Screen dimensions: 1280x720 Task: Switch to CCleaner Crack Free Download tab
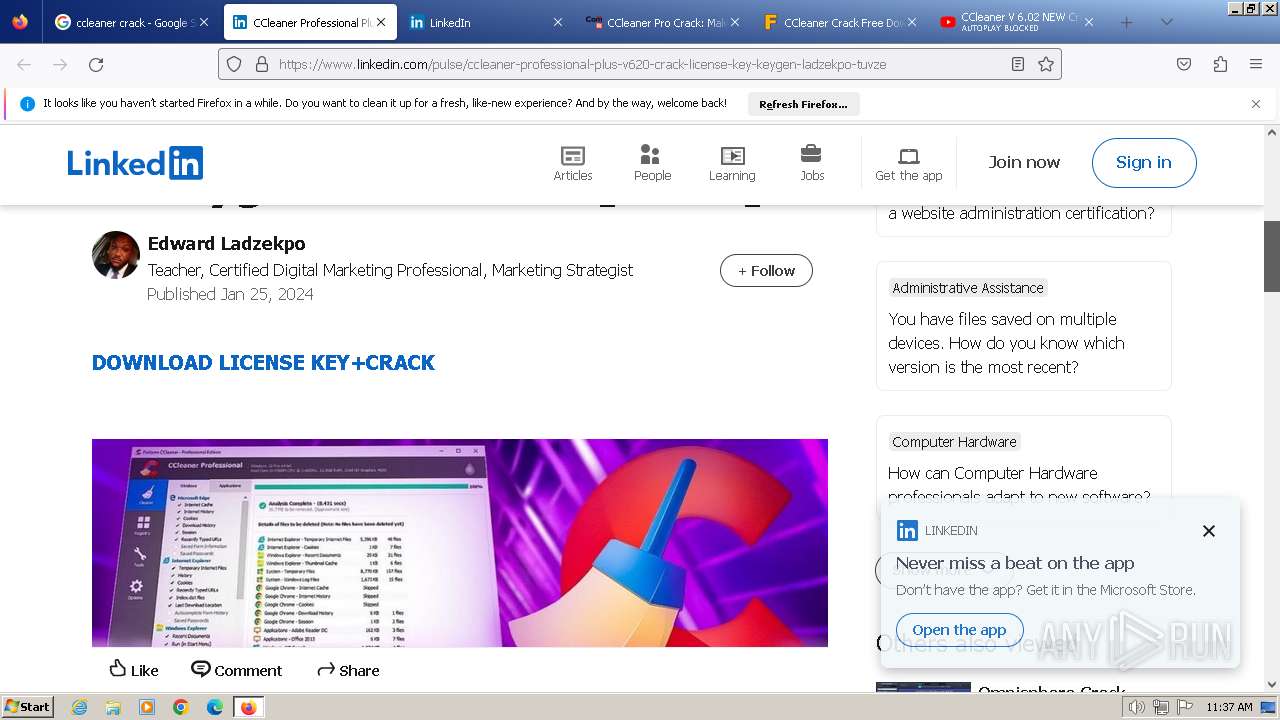tap(840, 22)
